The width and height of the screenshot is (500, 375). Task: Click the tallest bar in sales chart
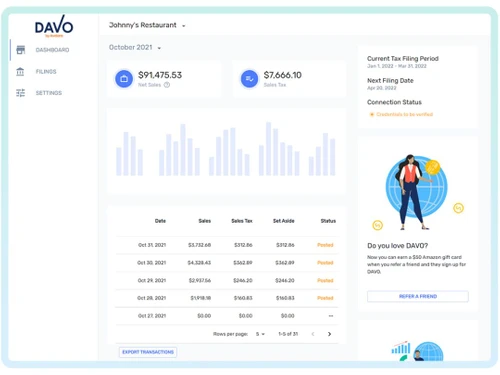point(268,149)
